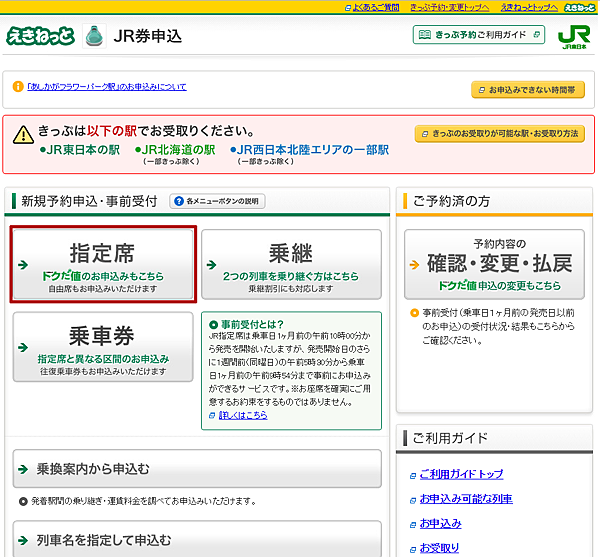Viewport: 600px width, 557px height.
Task: Click the green train icon beside JR券申込
Action: pyautogui.click(x=94, y=36)
